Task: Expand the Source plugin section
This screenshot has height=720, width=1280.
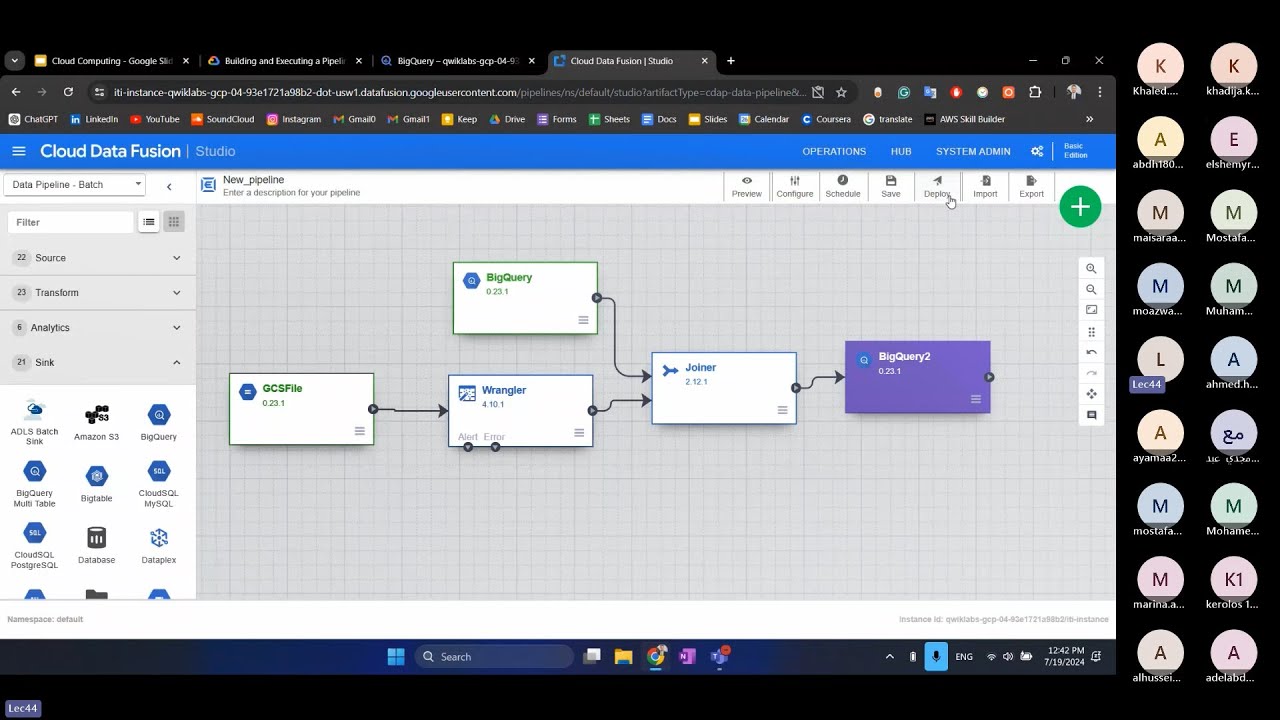Action: (x=98, y=258)
